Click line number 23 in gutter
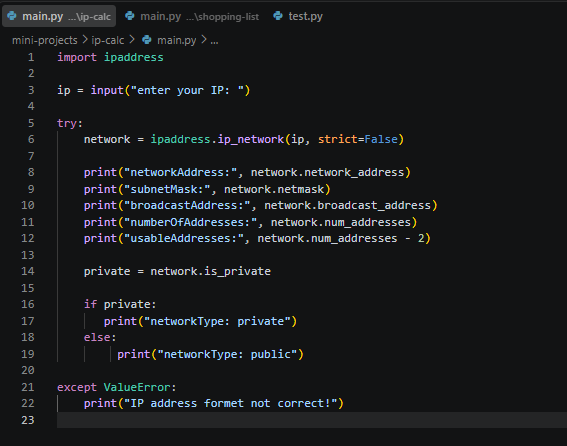The image size is (567, 446). tap(28, 420)
